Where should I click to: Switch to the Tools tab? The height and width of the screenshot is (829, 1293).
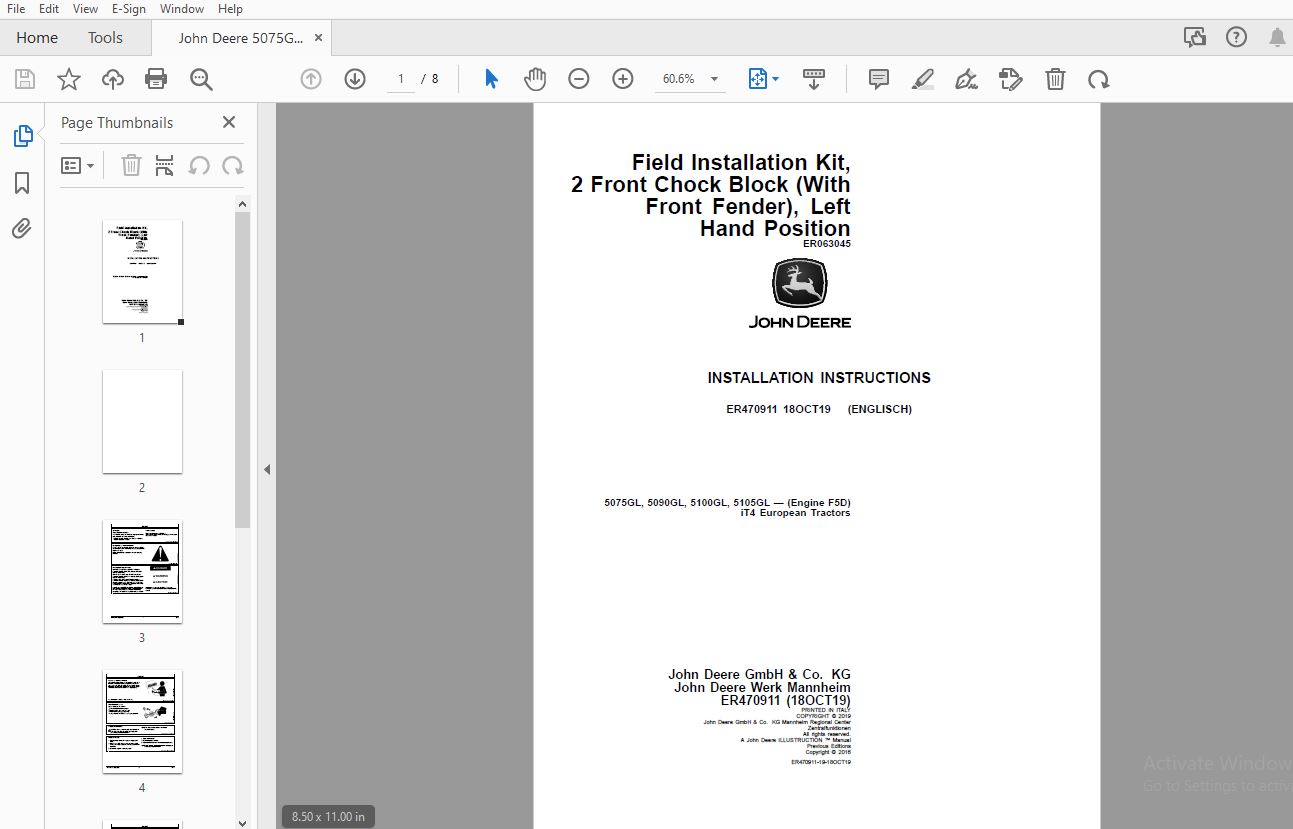105,38
